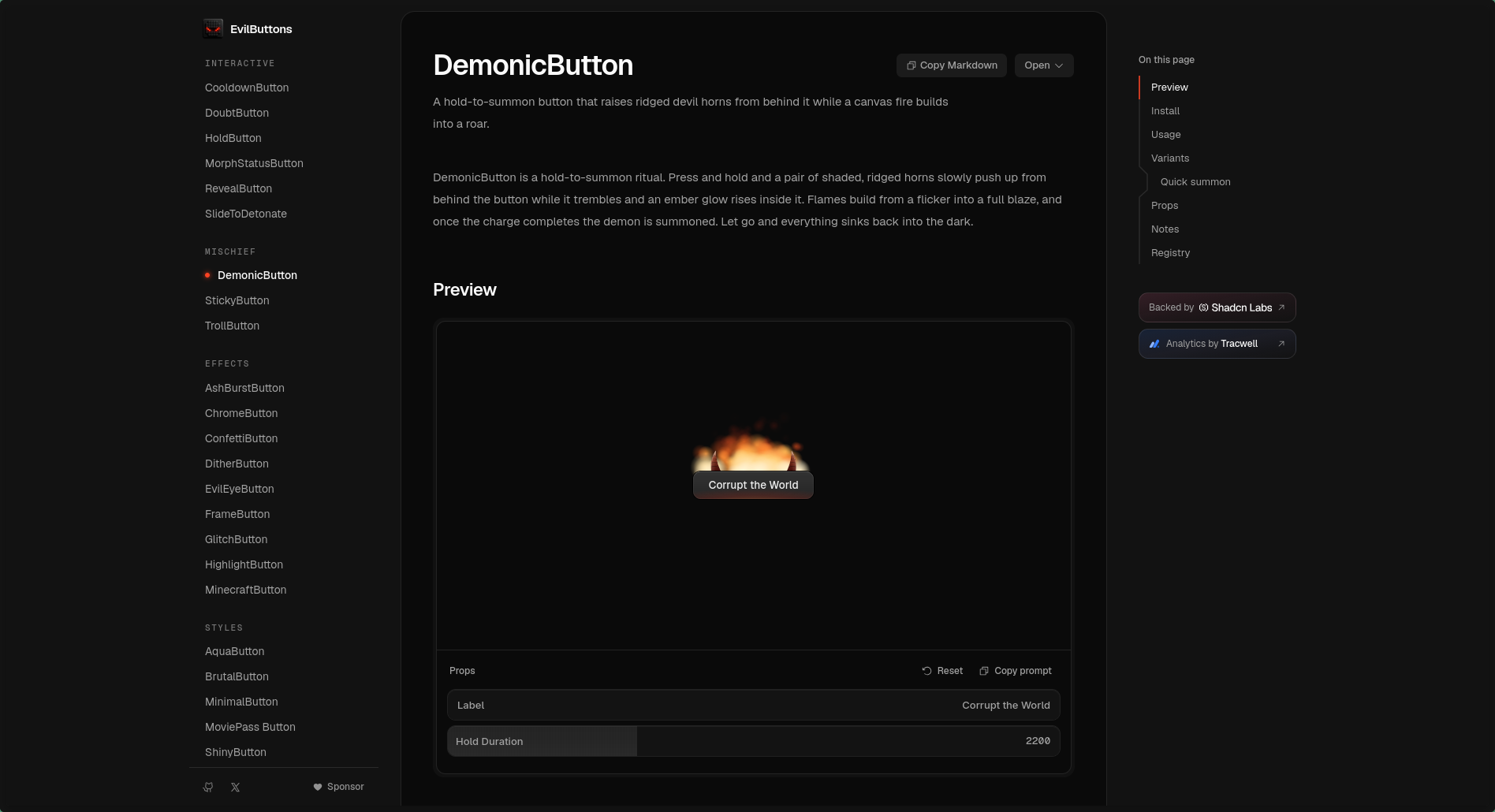Jump to Usage section
This screenshot has height=812, width=1495.
(x=1165, y=135)
